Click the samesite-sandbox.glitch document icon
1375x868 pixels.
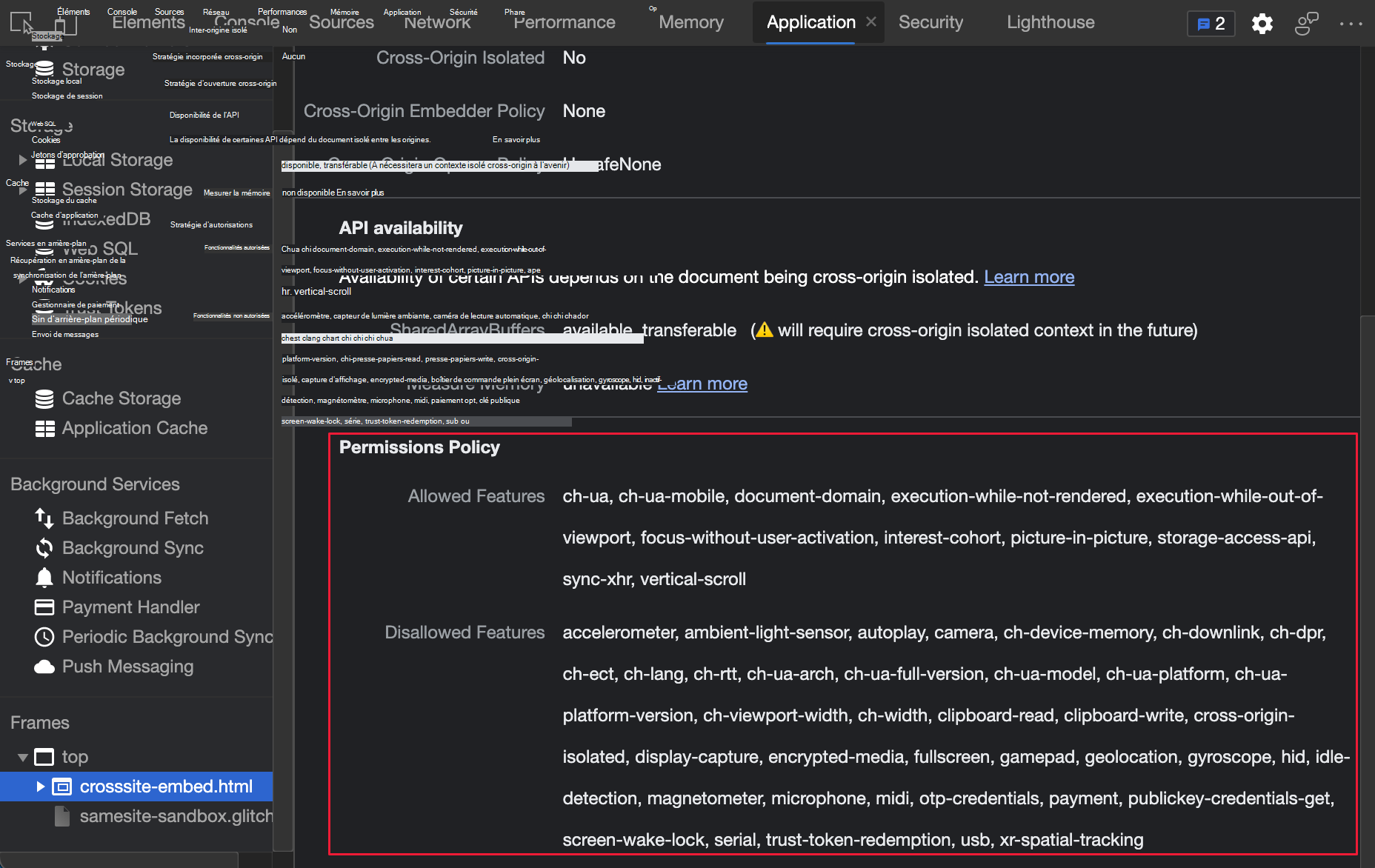click(62, 816)
